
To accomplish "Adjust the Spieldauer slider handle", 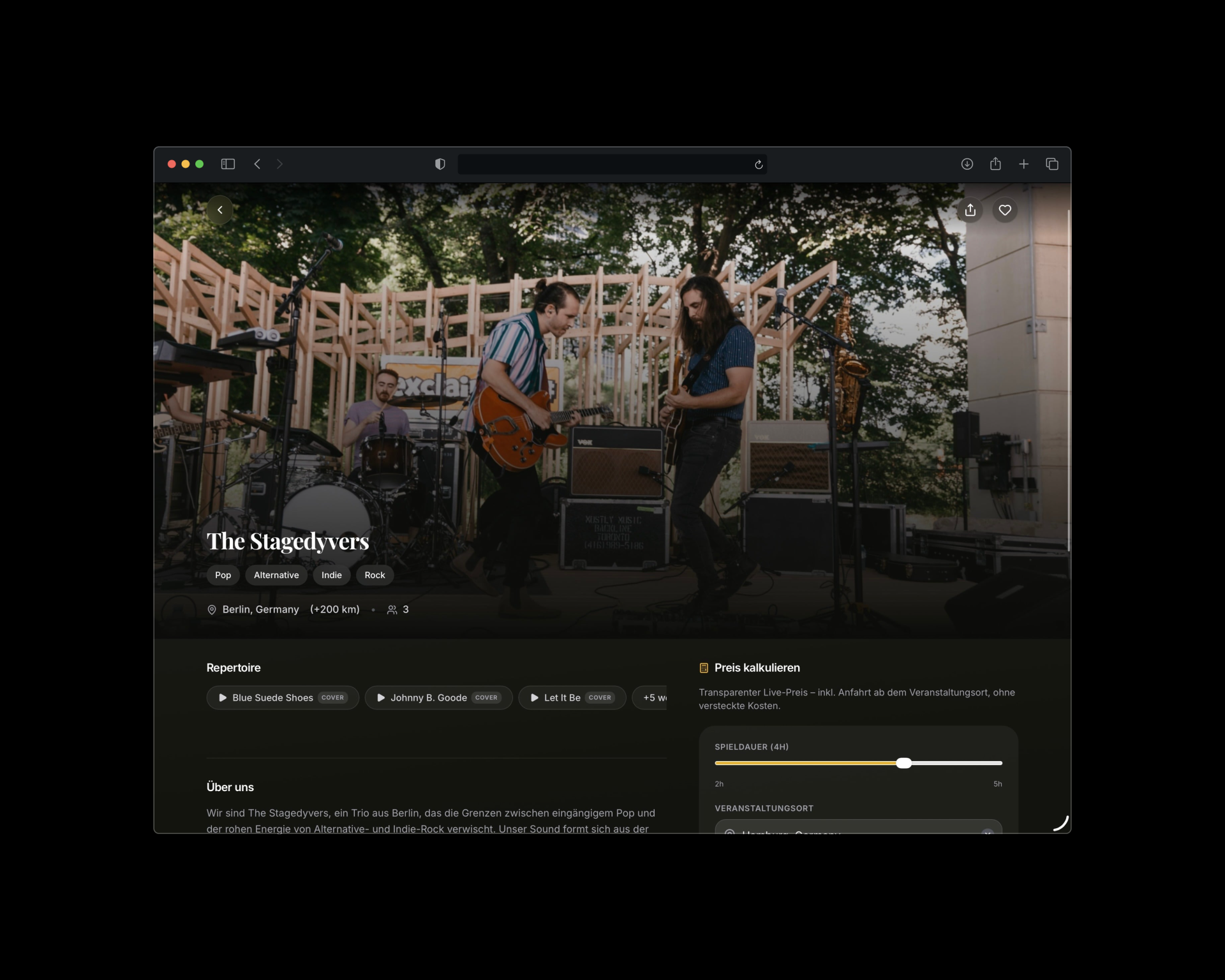I will tap(903, 763).
